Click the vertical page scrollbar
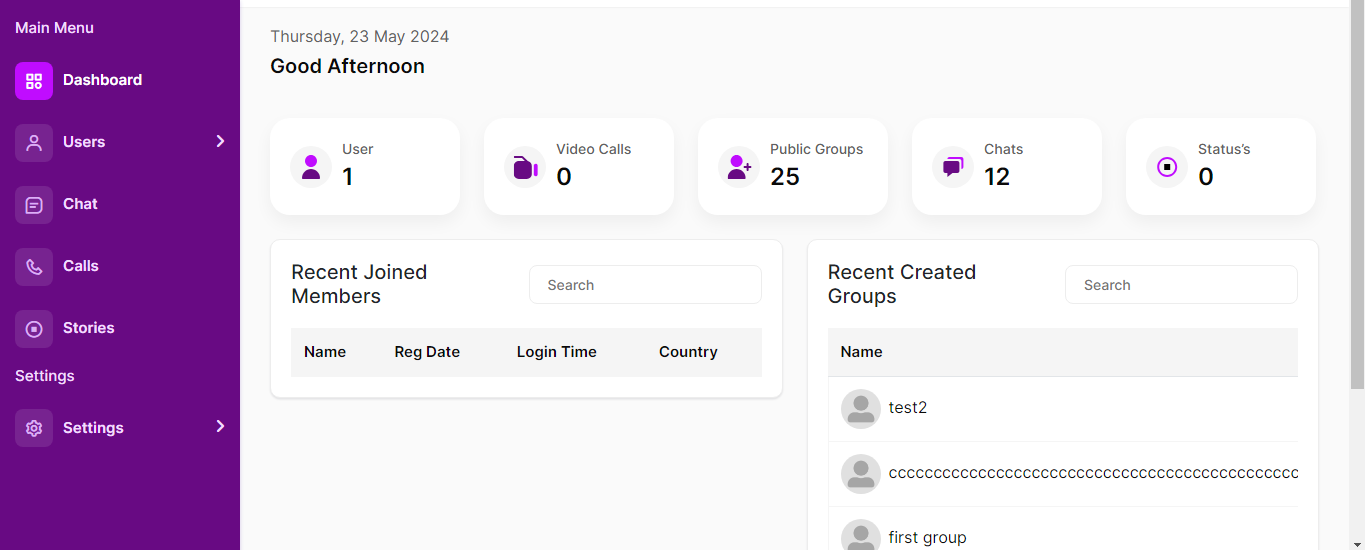The image size is (1365, 550). coord(1357,200)
